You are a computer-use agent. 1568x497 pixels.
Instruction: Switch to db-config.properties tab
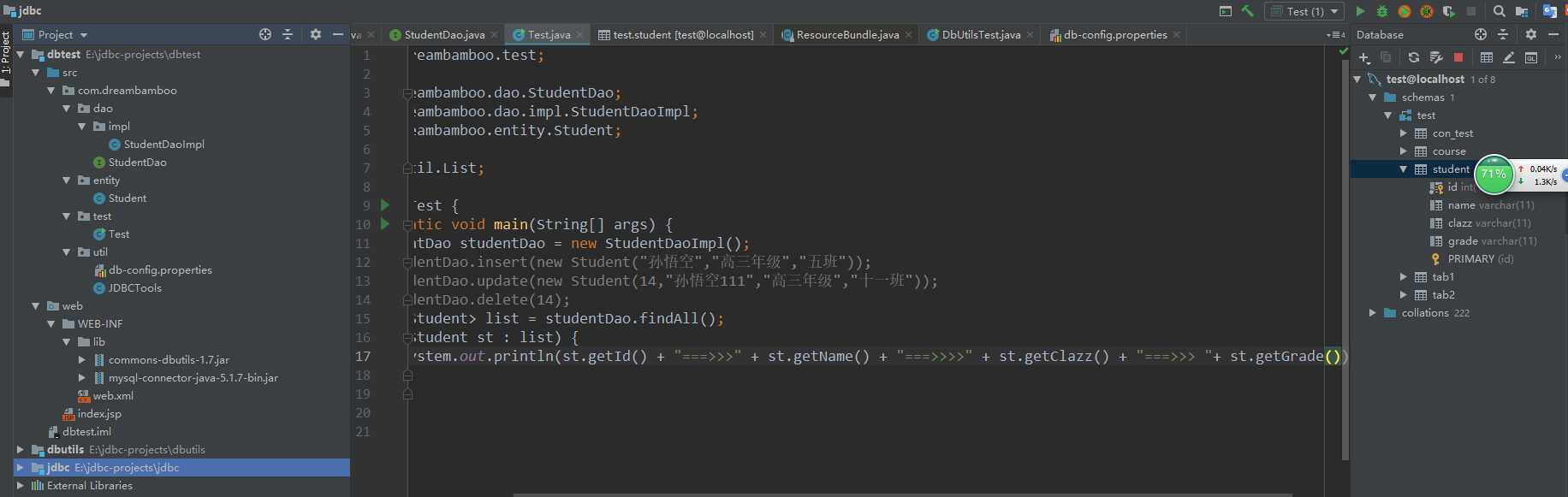pos(1114,35)
